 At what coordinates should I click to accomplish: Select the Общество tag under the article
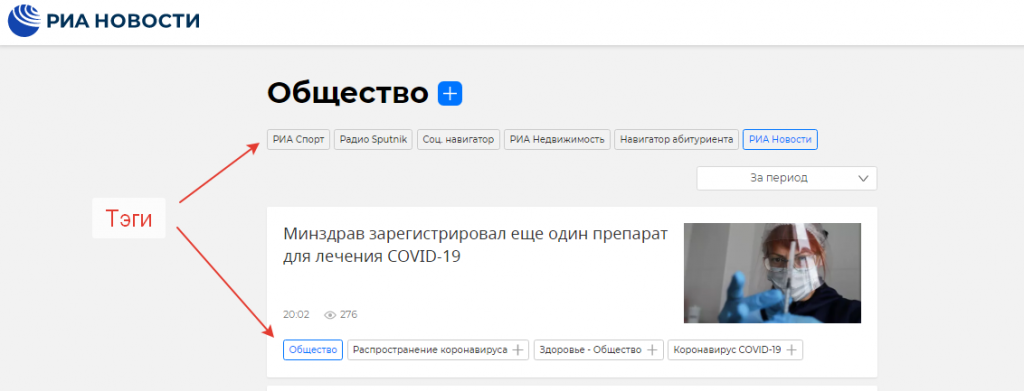313,350
